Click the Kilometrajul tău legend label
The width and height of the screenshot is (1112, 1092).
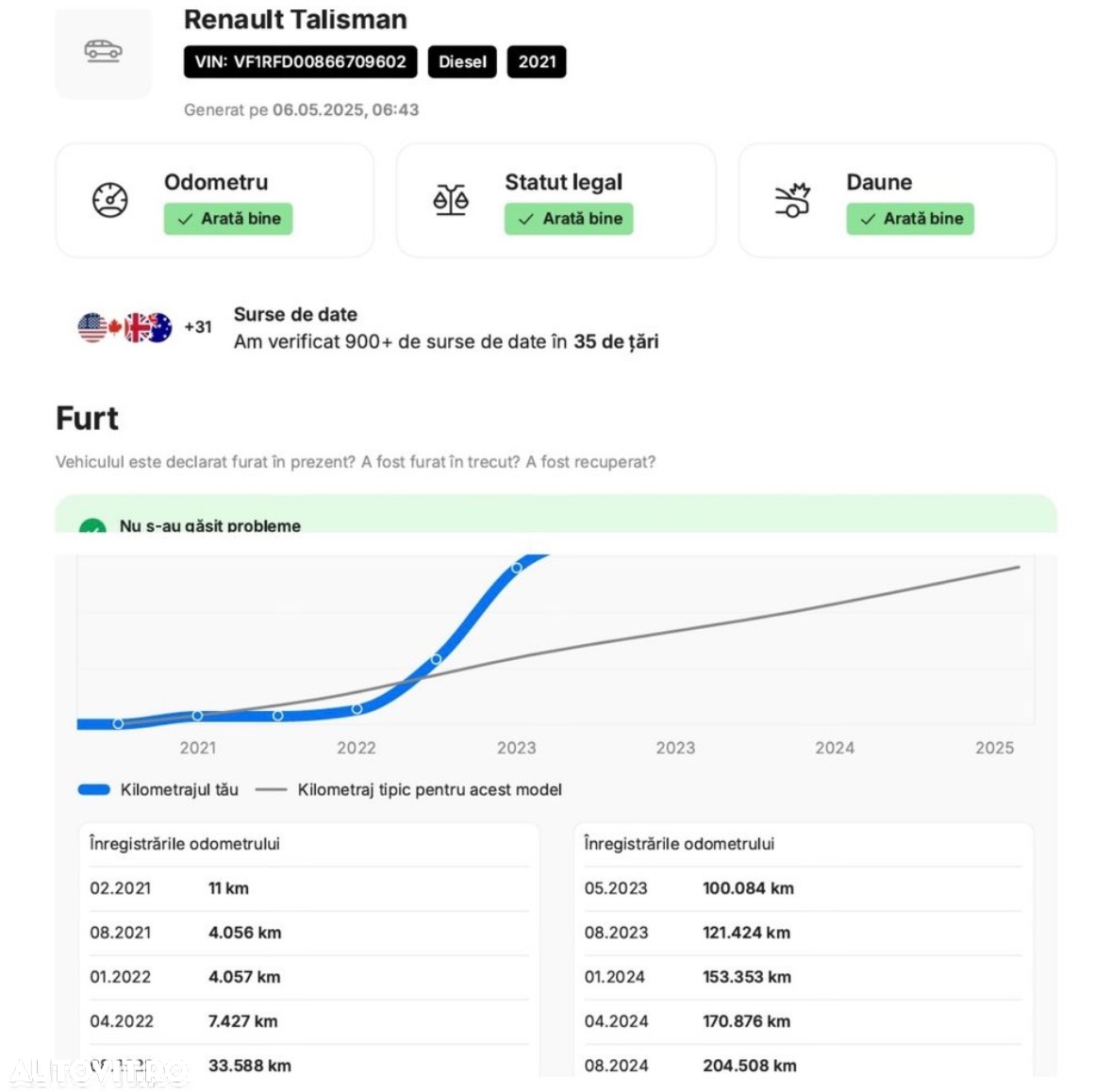pos(179,790)
